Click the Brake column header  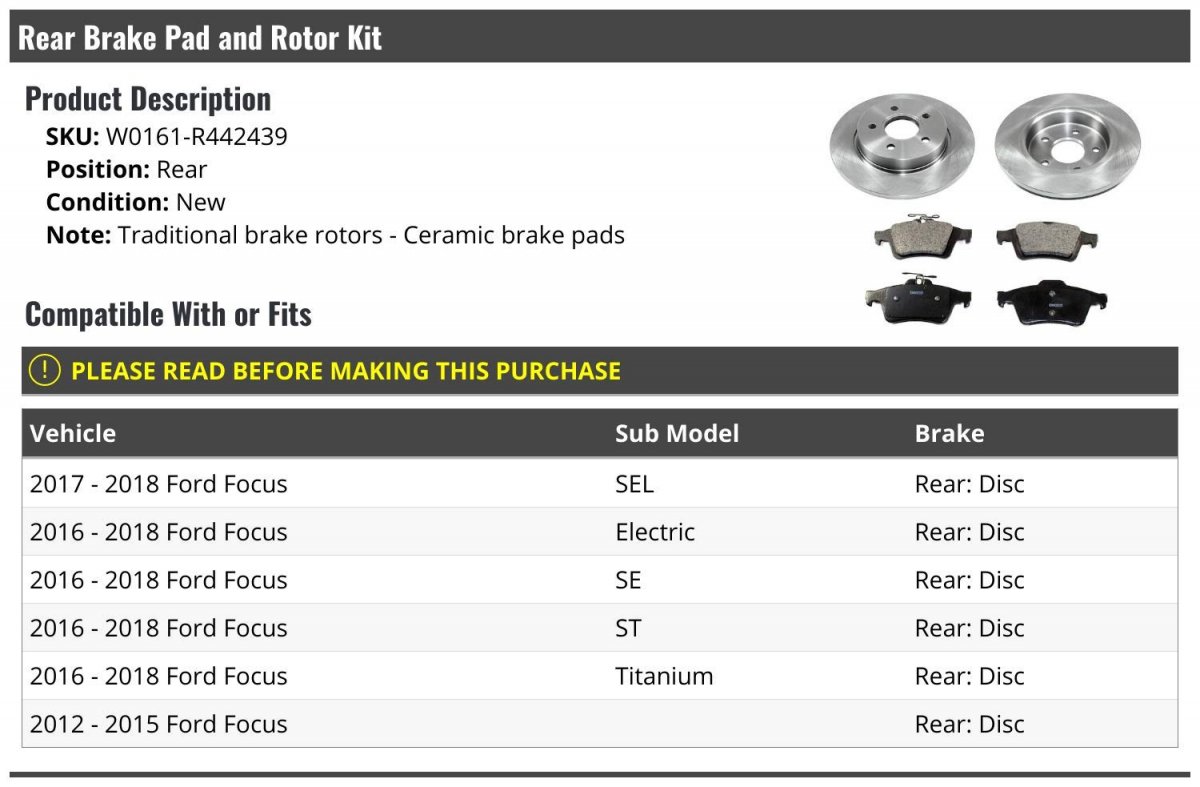pos(949,433)
